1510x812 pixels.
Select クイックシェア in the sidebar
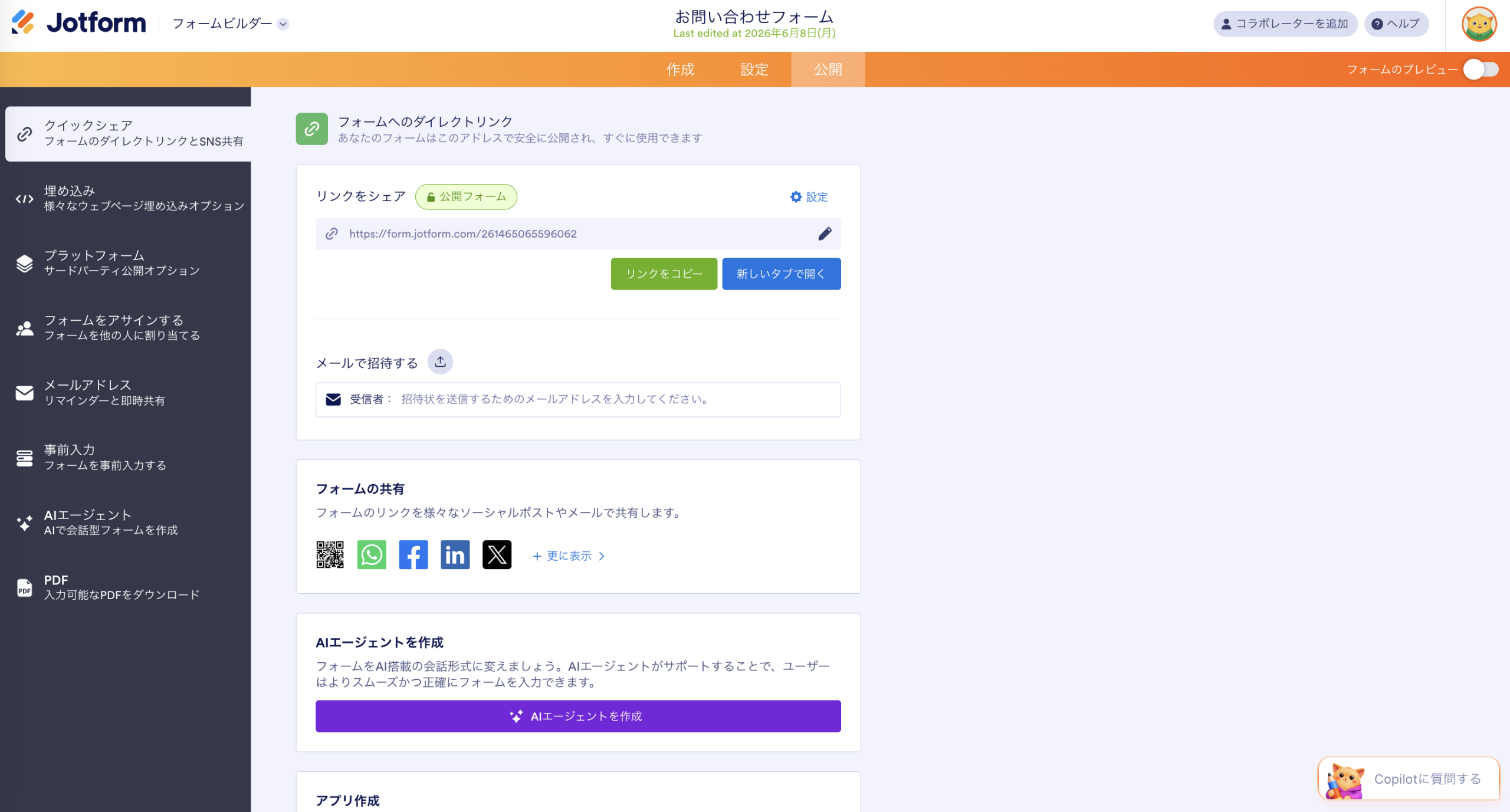128,133
